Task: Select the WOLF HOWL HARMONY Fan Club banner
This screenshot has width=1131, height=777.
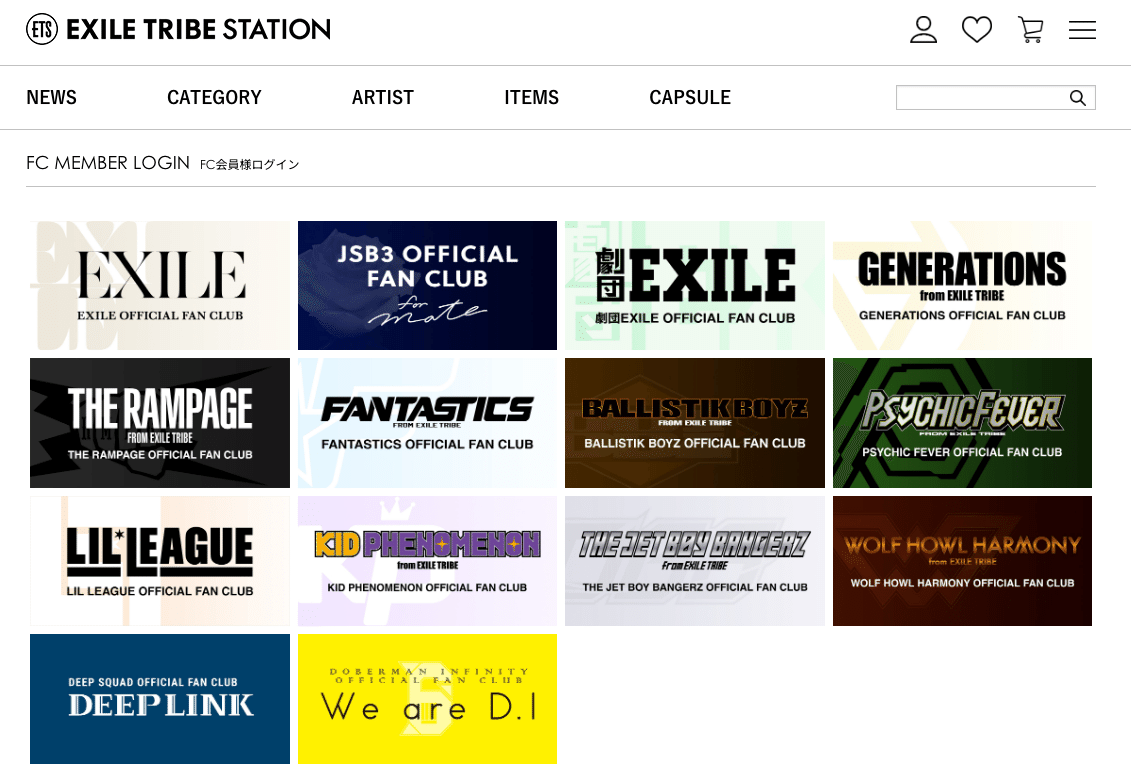Action: click(x=962, y=561)
